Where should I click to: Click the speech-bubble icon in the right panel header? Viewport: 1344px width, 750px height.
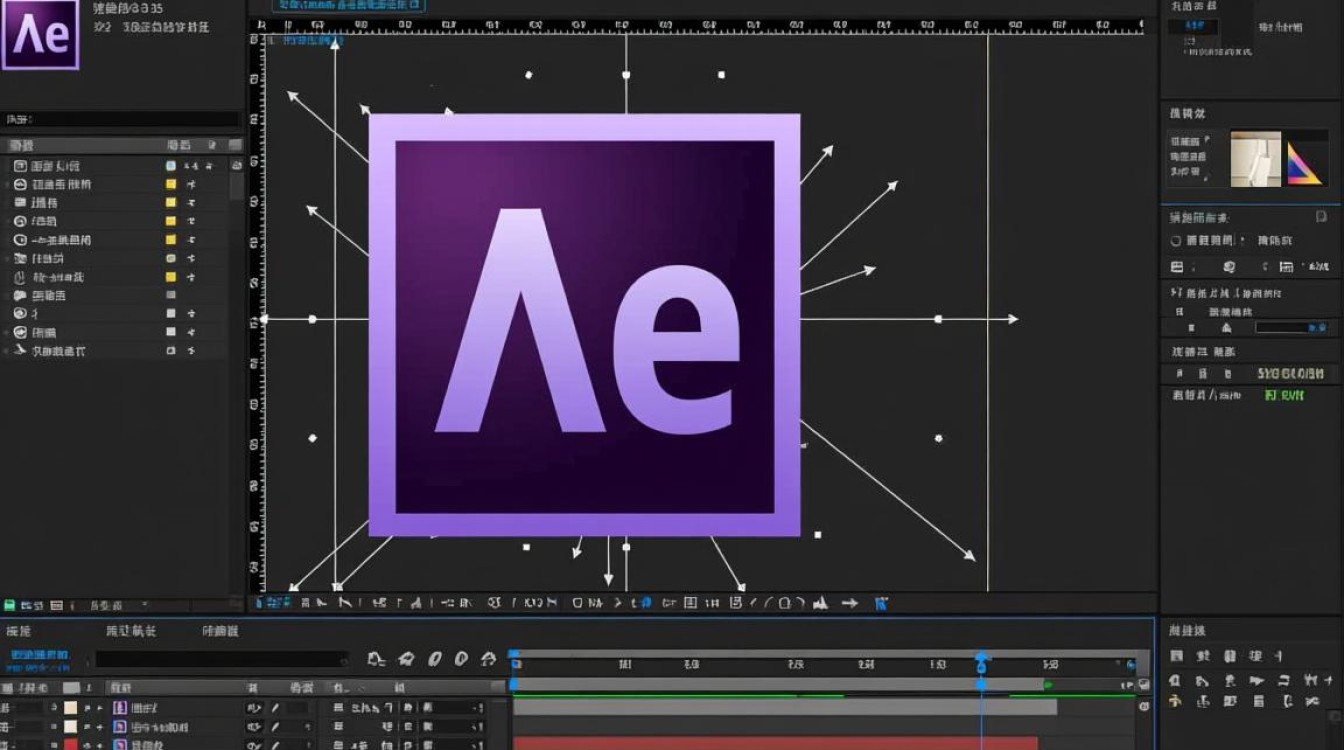coord(1321,217)
